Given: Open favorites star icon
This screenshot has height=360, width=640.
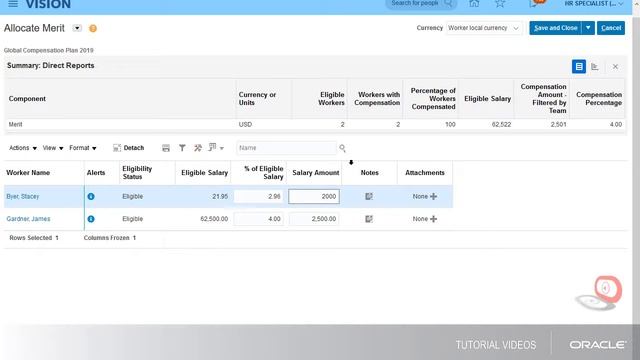Looking at the screenshot, I should pos(500,4).
